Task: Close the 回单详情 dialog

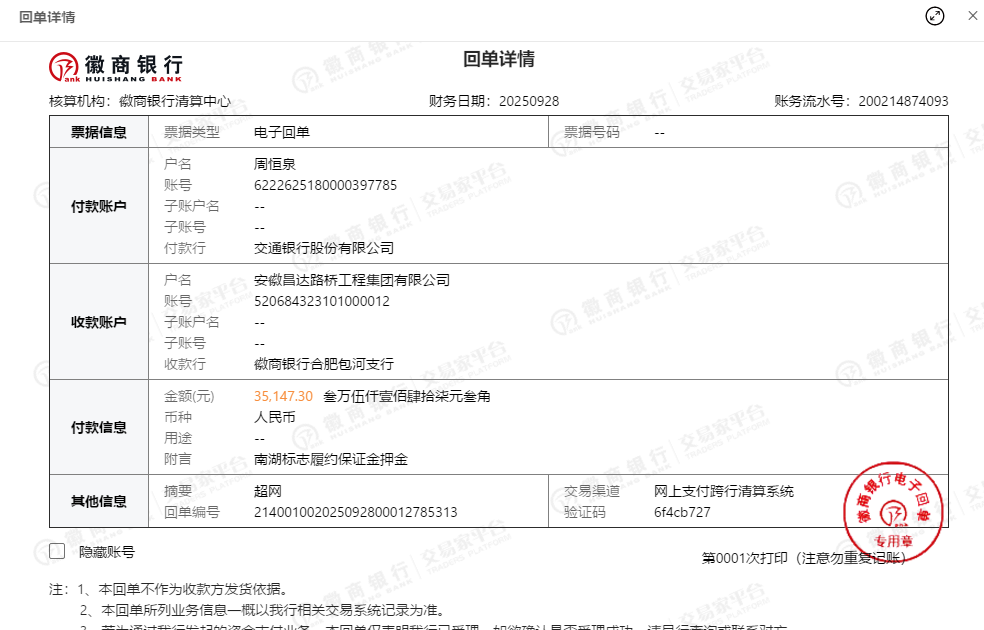Action: [971, 16]
